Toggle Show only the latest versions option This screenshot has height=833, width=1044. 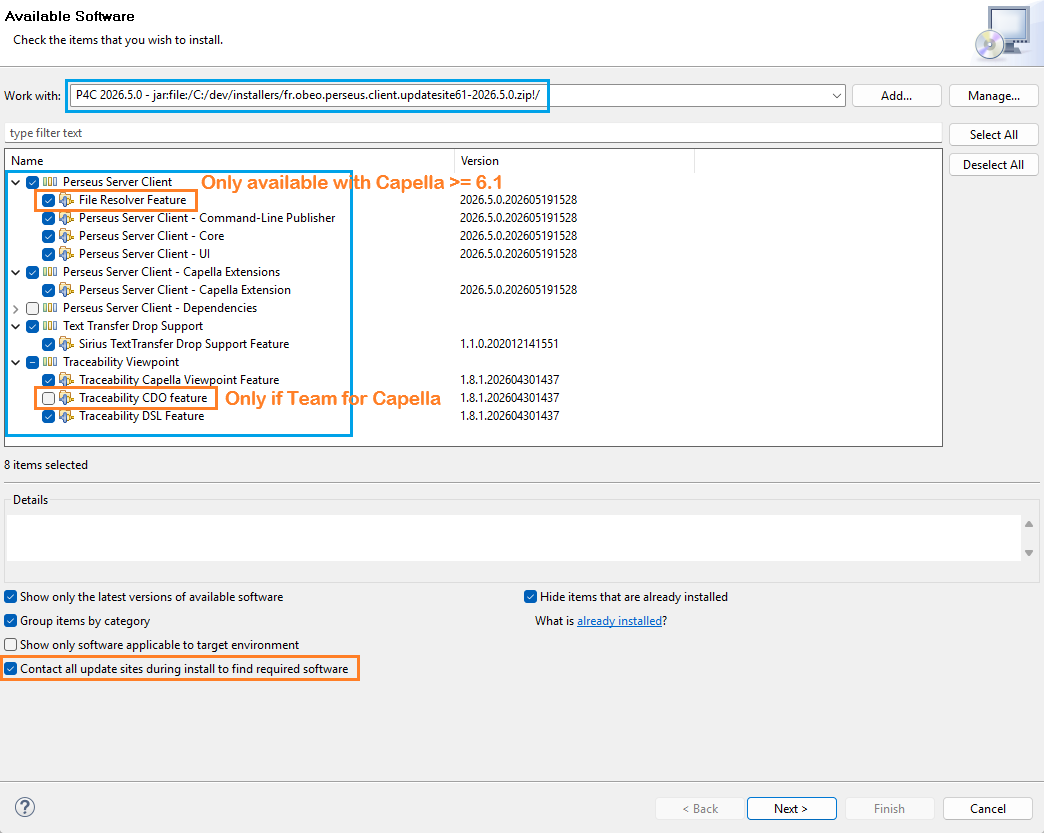11,597
